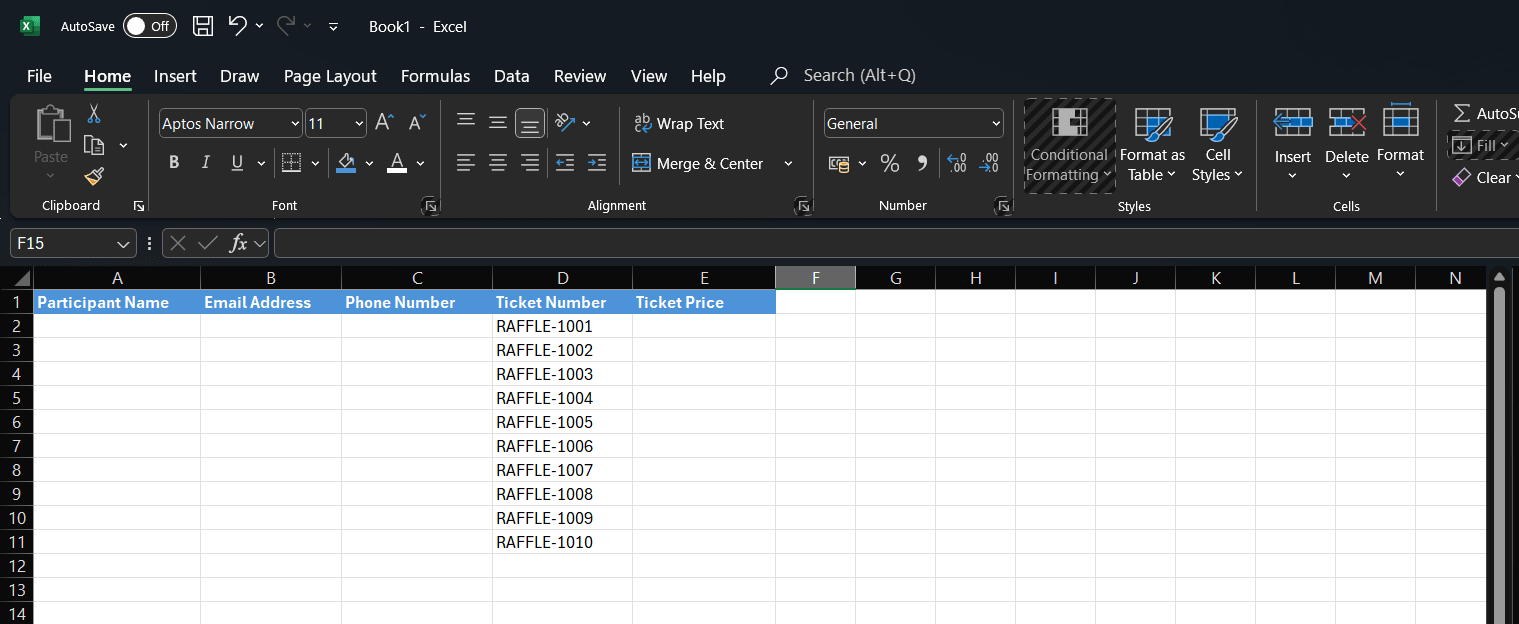The height and width of the screenshot is (624, 1519).
Task: Open Customize Quick Access Toolbar dropdown
Action: click(x=334, y=27)
